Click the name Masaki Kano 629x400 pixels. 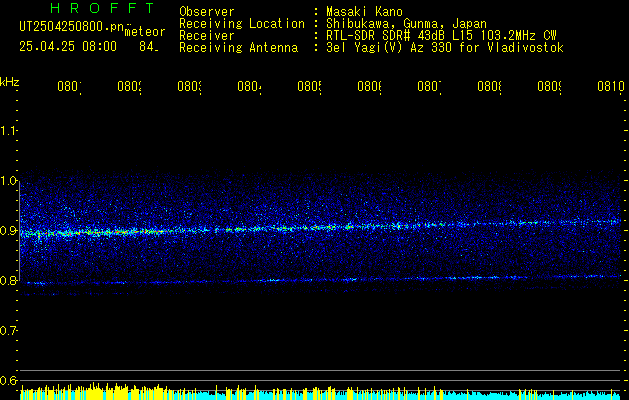(x=364, y=12)
